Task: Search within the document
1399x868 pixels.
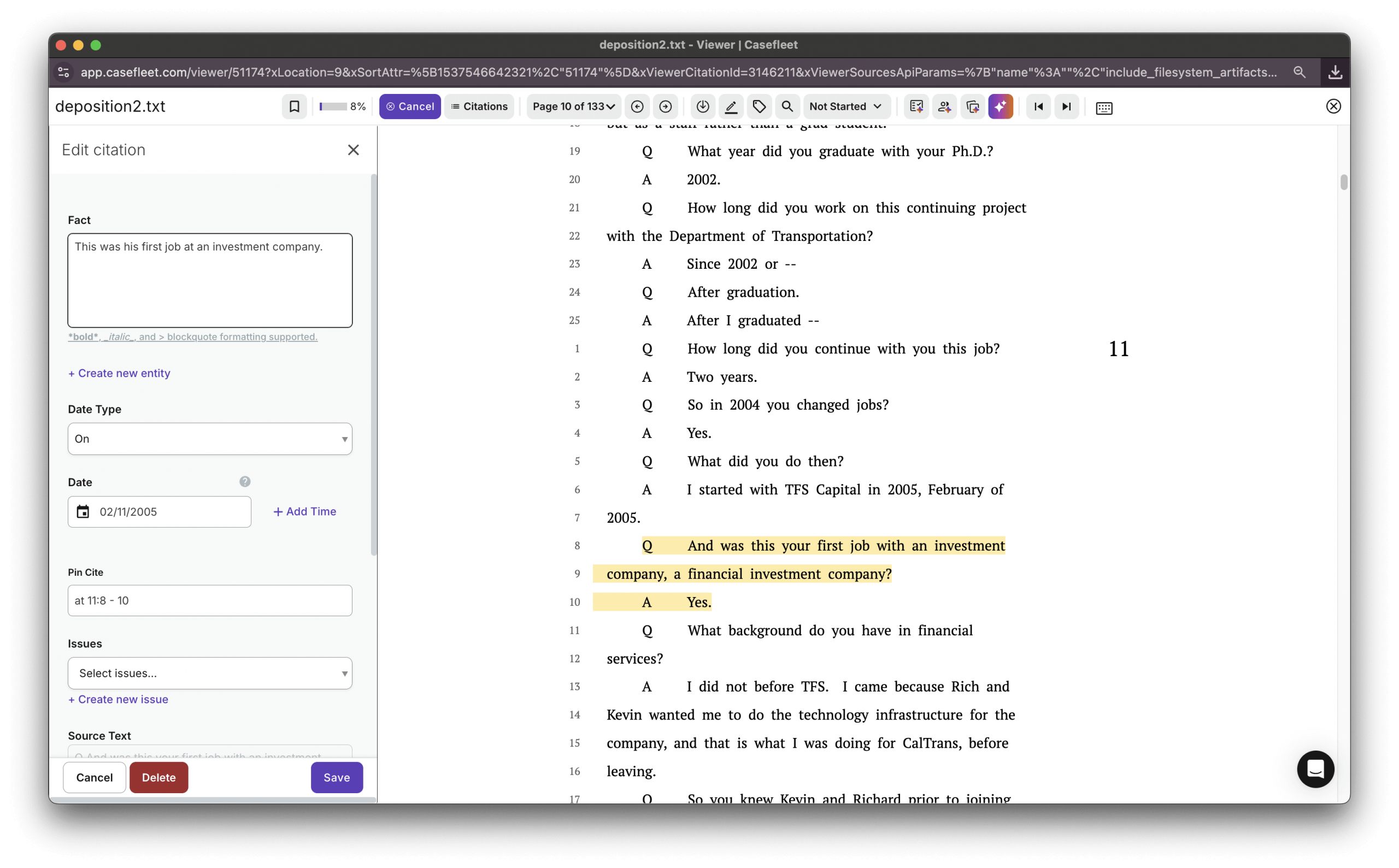Action: tap(787, 107)
